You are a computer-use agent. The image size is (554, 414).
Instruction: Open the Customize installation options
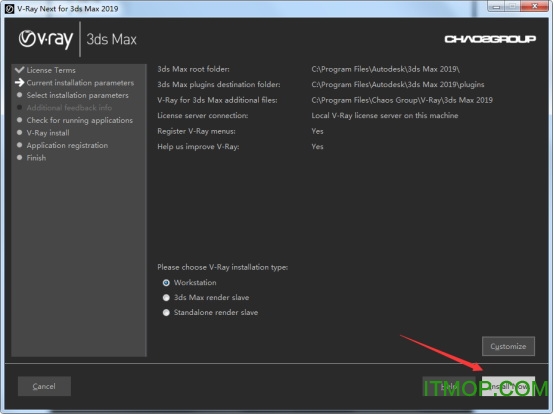point(508,346)
